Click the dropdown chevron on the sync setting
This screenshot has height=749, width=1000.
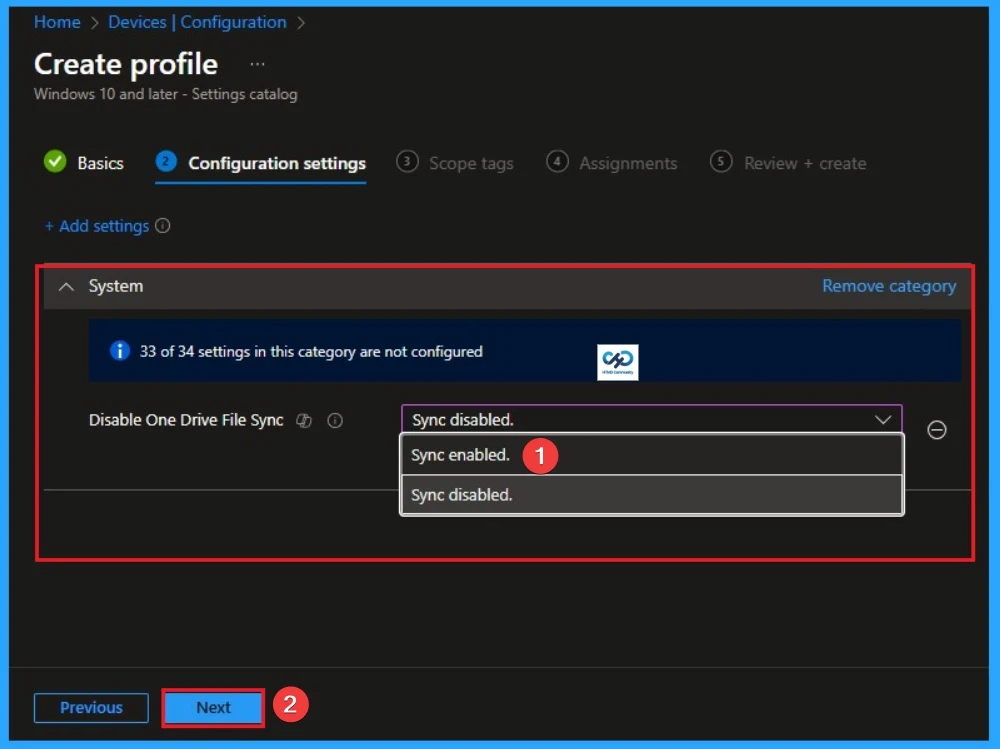(883, 420)
